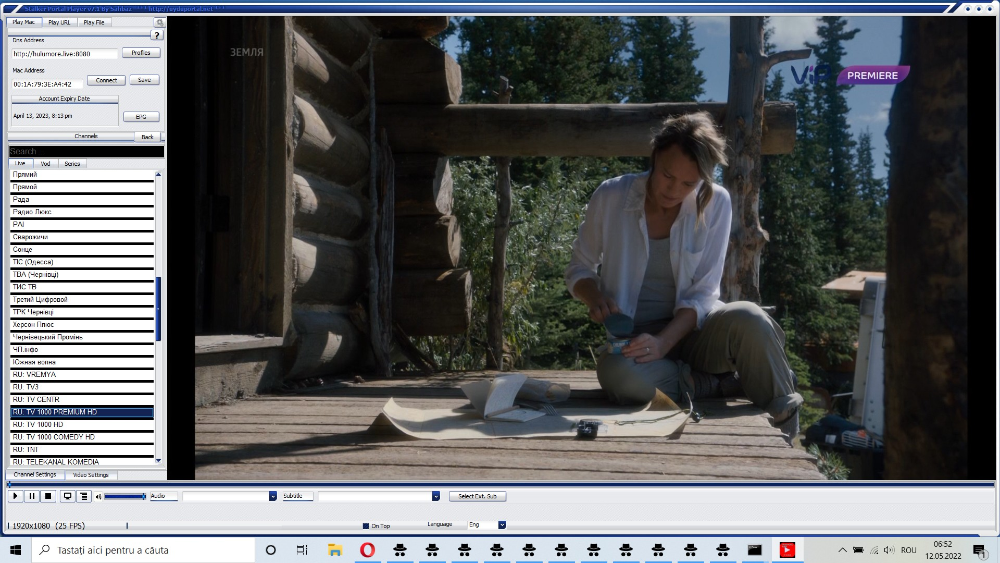Open the Profiles button
The height and width of the screenshot is (563, 1000).
point(141,53)
